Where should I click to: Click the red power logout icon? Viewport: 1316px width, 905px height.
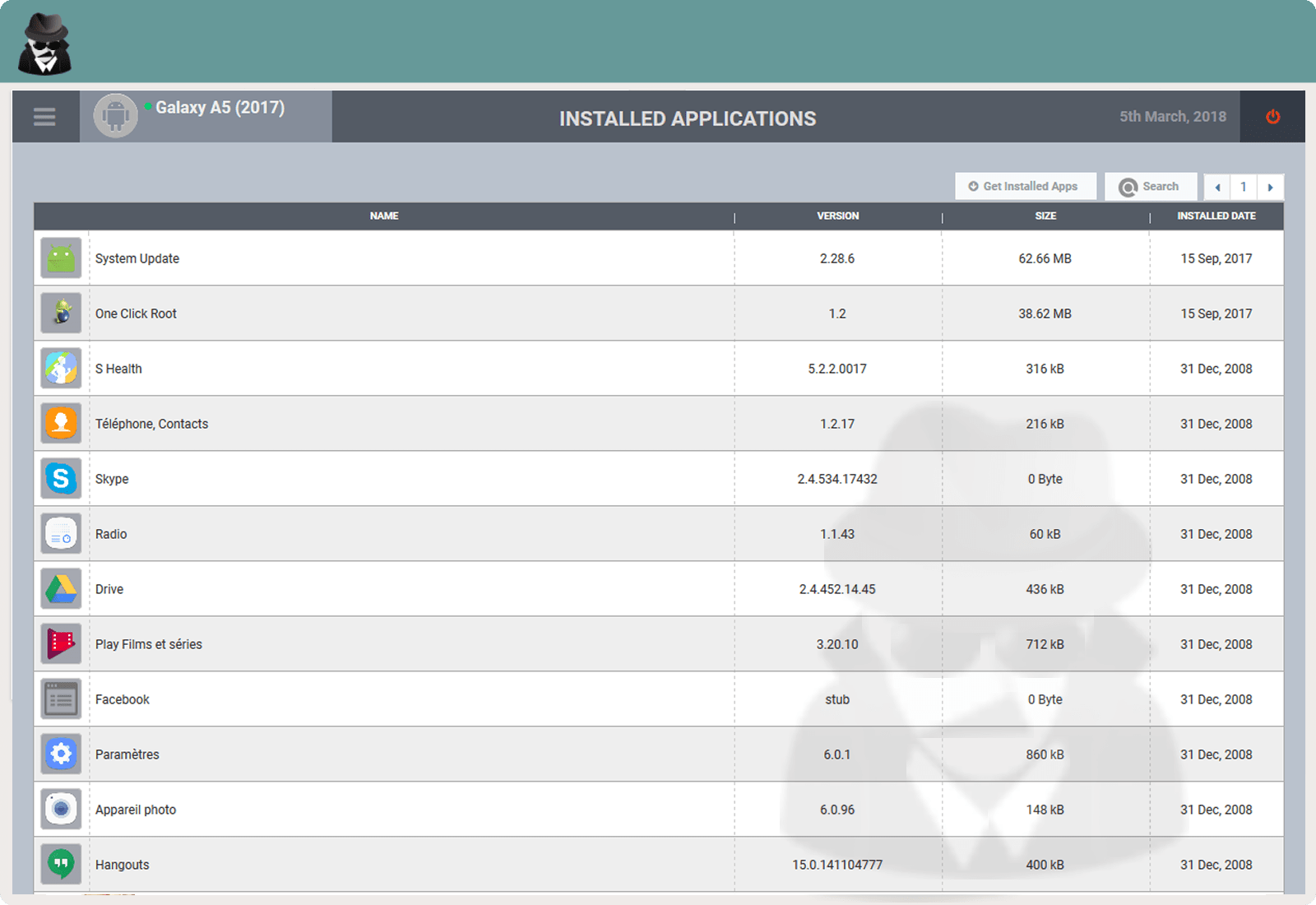tap(1272, 117)
